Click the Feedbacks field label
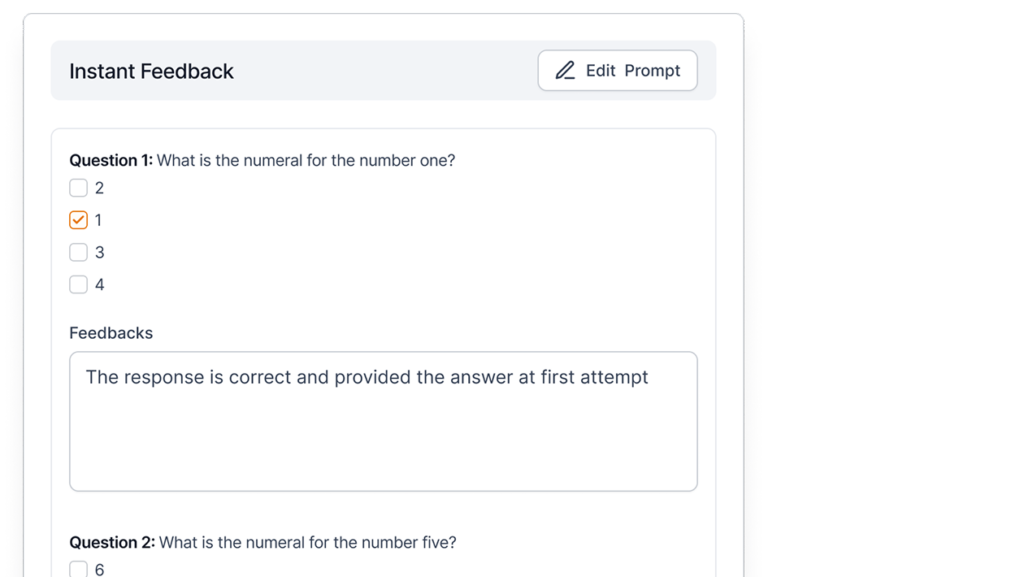The image size is (1024, 577). pos(111,333)
